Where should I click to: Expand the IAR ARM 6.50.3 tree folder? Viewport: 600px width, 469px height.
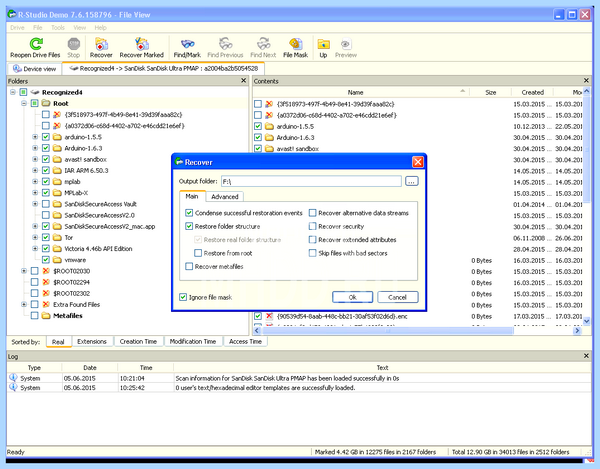pos(35,170)
